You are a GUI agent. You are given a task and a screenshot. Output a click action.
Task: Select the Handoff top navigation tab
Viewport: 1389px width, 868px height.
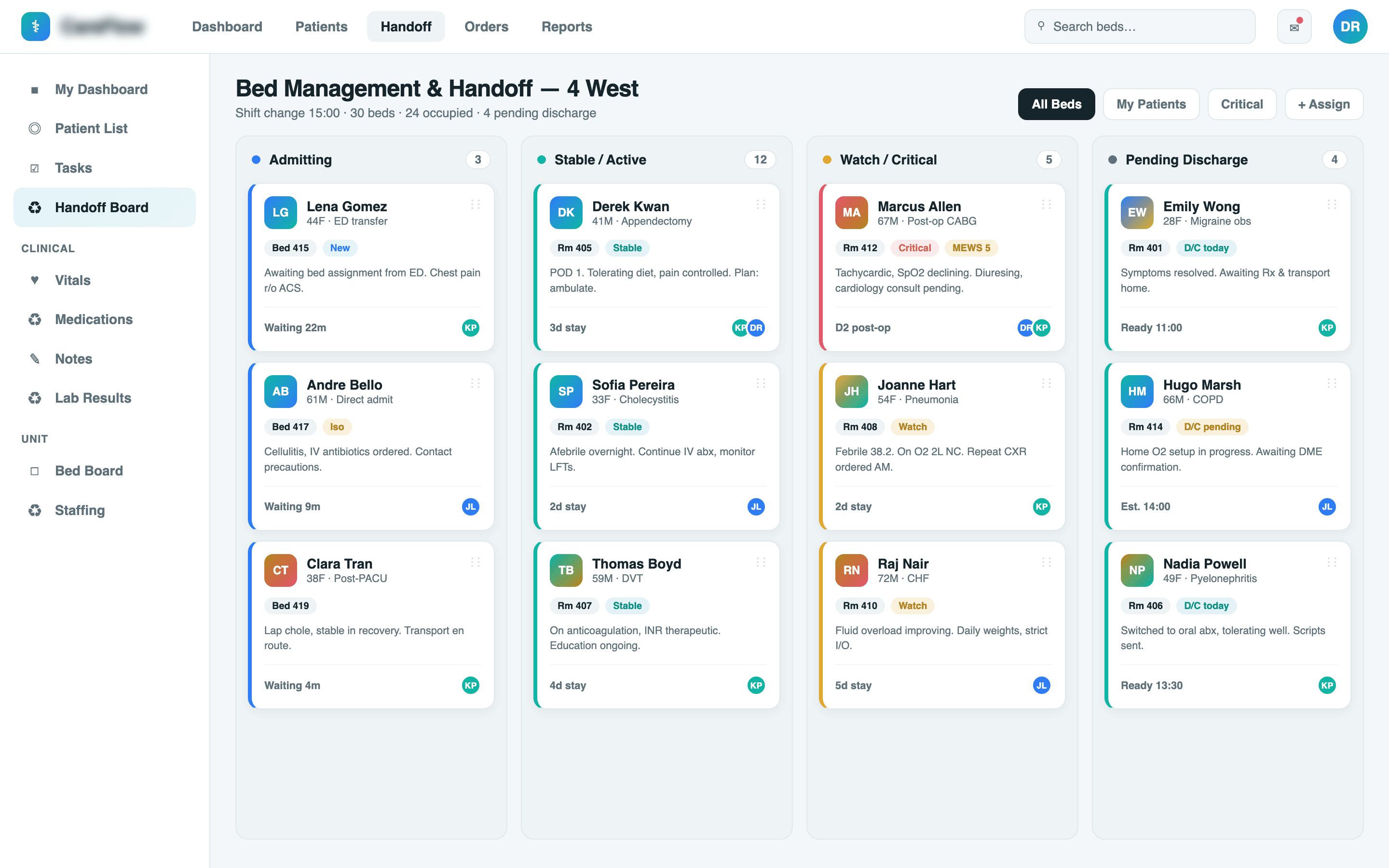pos(406,27)
